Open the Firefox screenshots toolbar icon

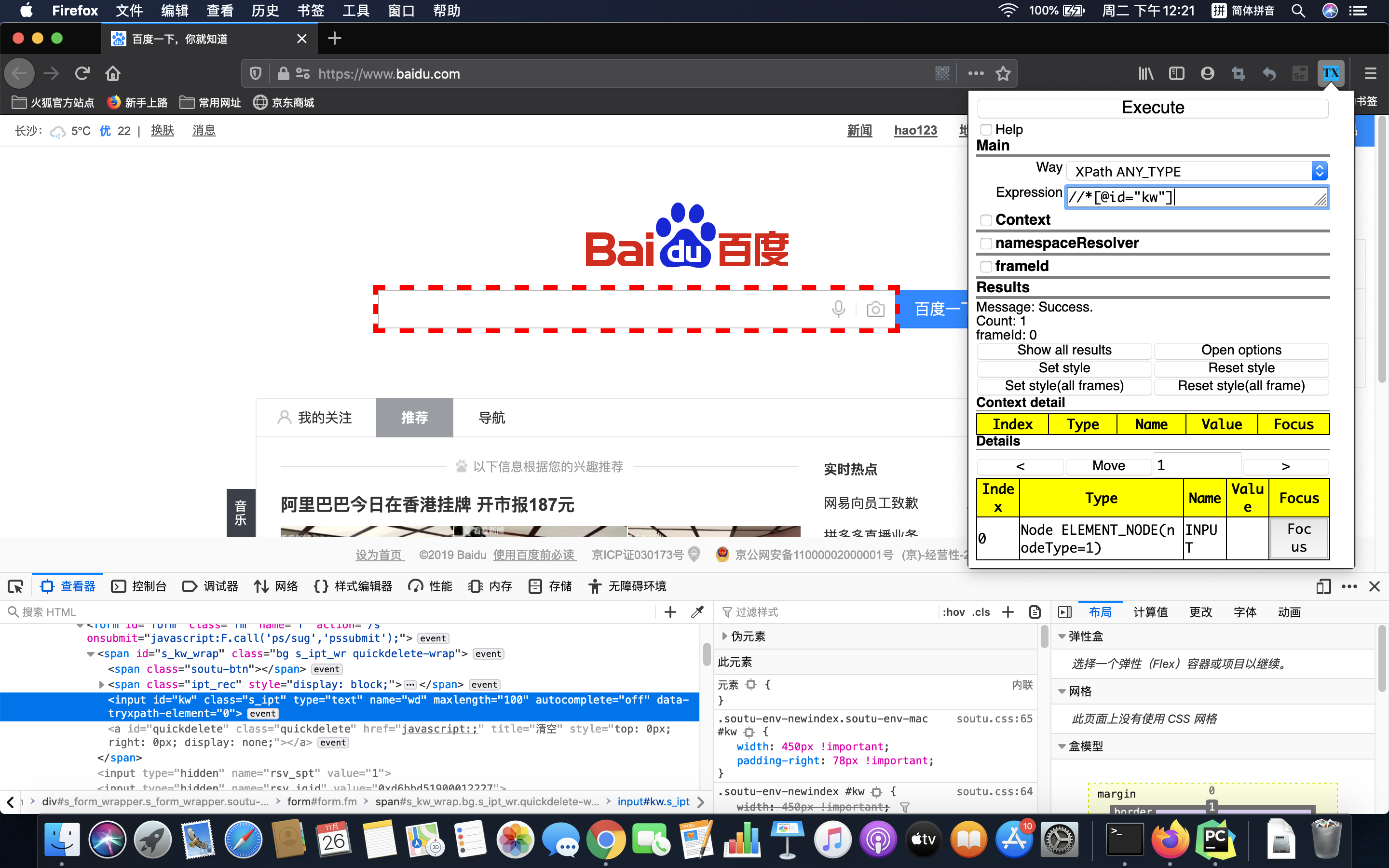point(1239,73)
